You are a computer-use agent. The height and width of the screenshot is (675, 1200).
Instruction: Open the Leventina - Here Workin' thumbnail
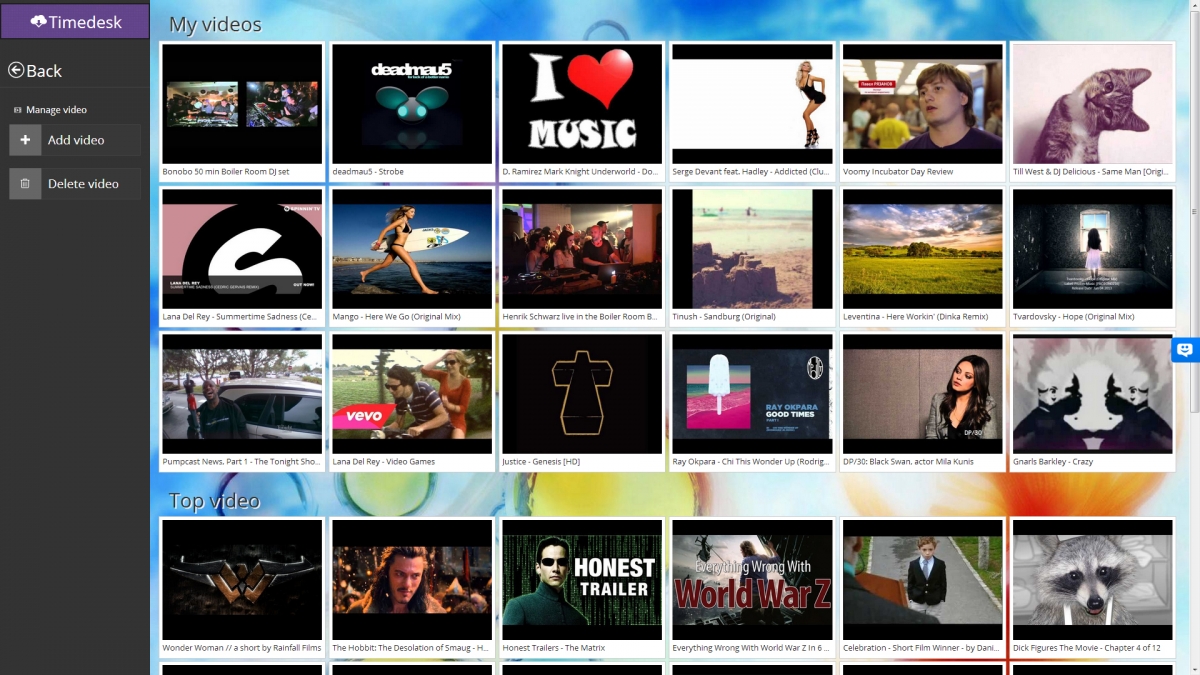922,249
